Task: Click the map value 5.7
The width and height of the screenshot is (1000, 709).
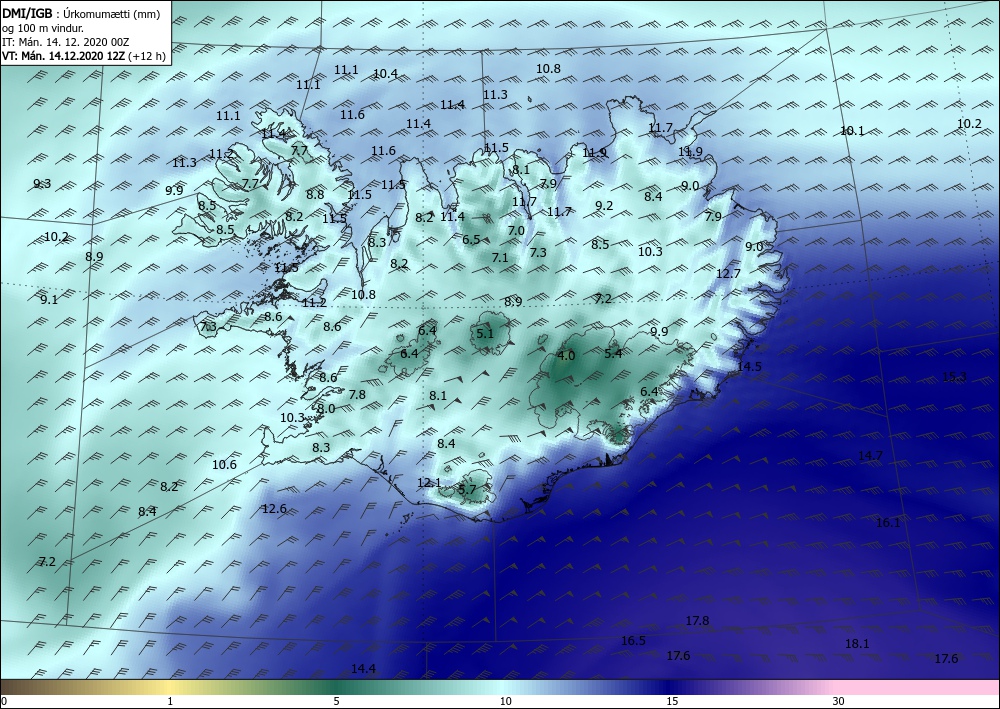Action: pyautogui.click(x=467, y=490)
